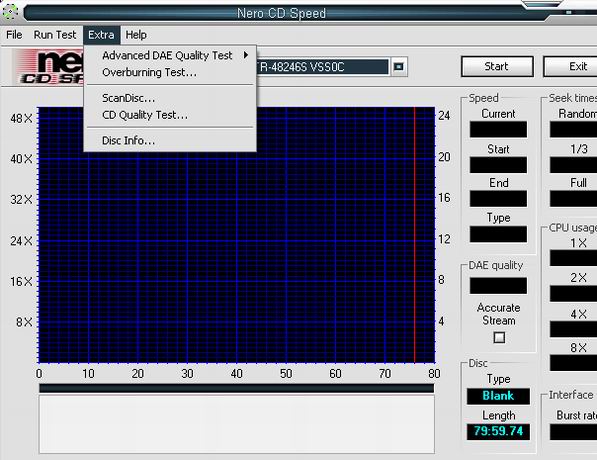The width and height of the screenshot is (597, 460).
Task: Click the Full seek time readout
Action: (573, 199)
